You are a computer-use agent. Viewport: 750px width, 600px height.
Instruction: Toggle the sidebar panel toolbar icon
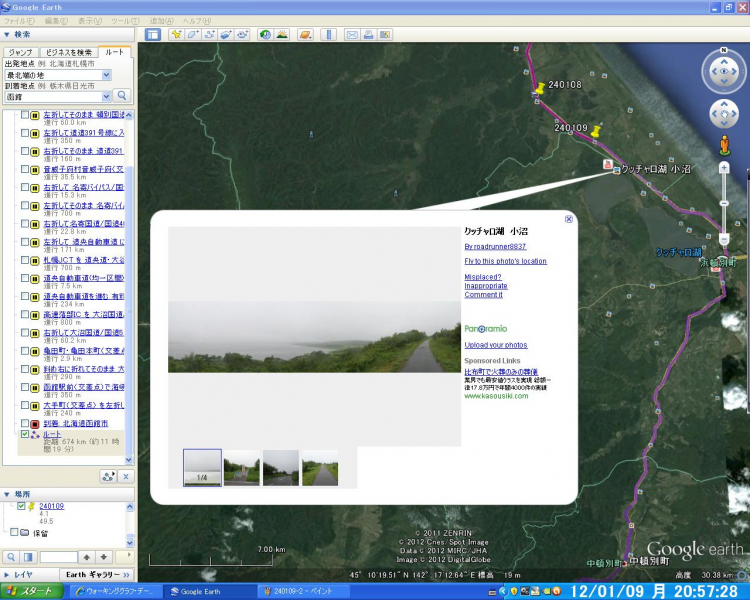pos(153,34)
